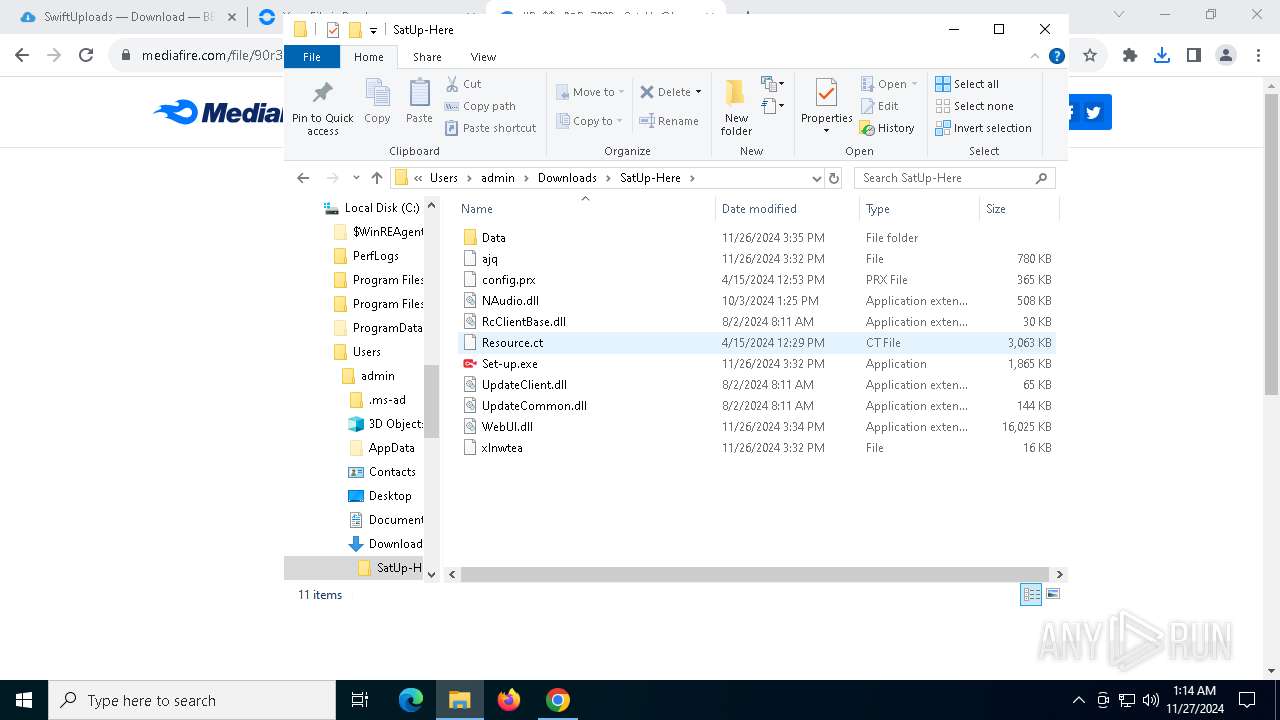The image size is (1280, 720).
Task: Select xlnwtea file
Action: coord(757,448)
